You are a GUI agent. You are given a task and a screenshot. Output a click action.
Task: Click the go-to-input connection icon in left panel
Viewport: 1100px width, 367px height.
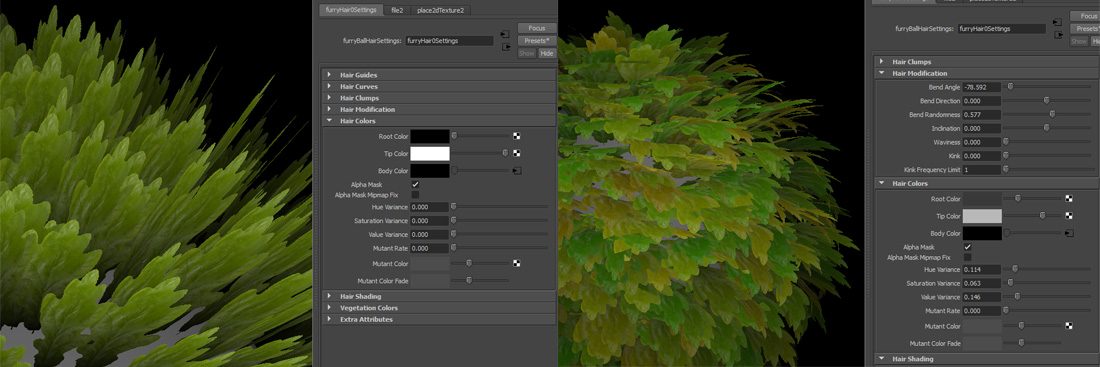click(x=504, y=34)
